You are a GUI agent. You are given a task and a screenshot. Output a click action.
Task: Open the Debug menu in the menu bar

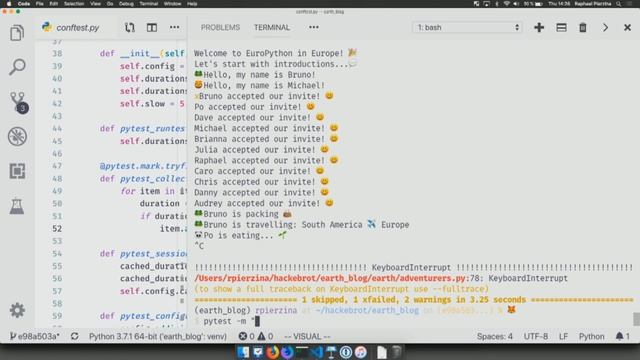click(x=126, y=4)
